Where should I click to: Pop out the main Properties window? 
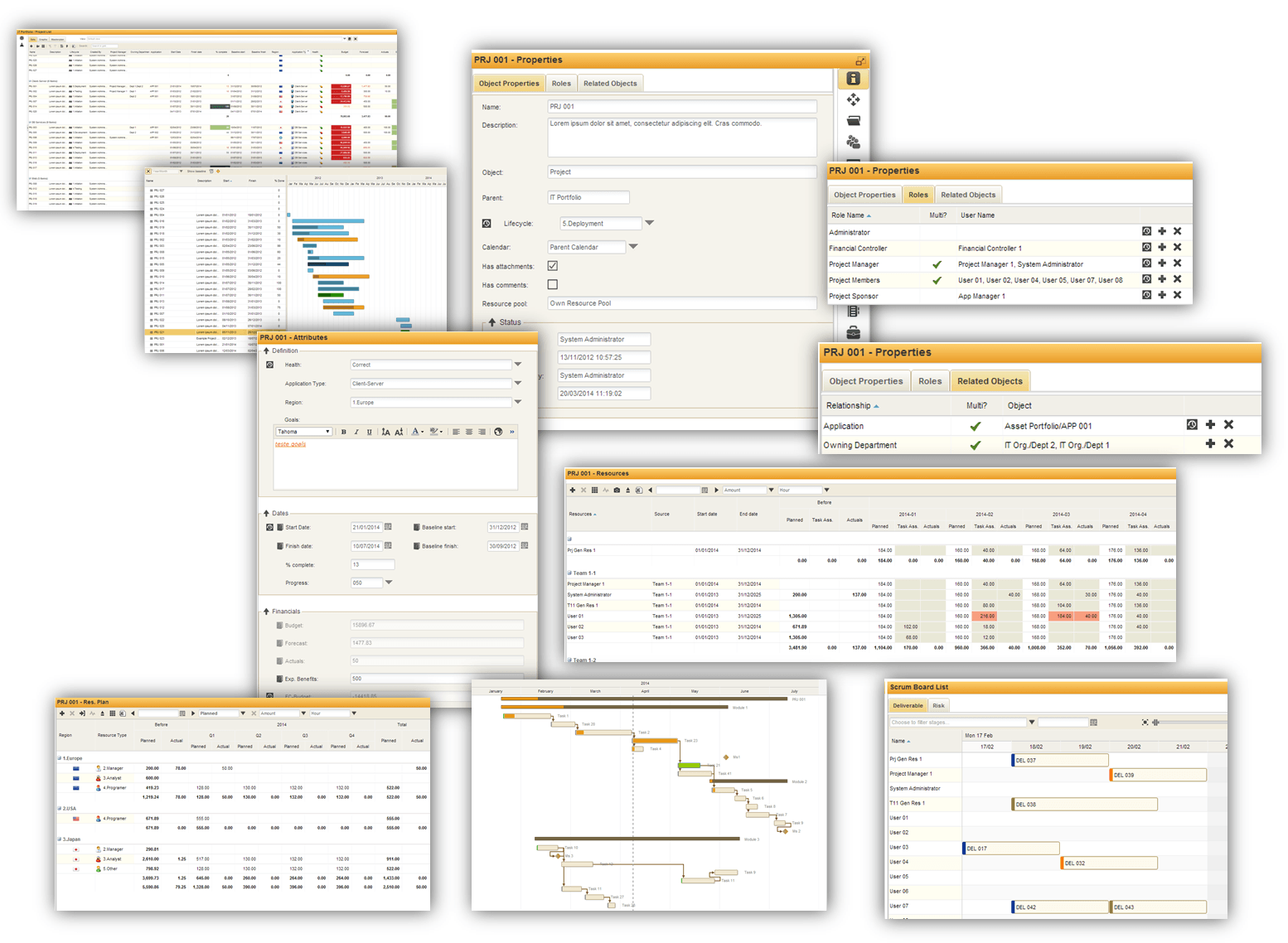(x=860, y=60)
